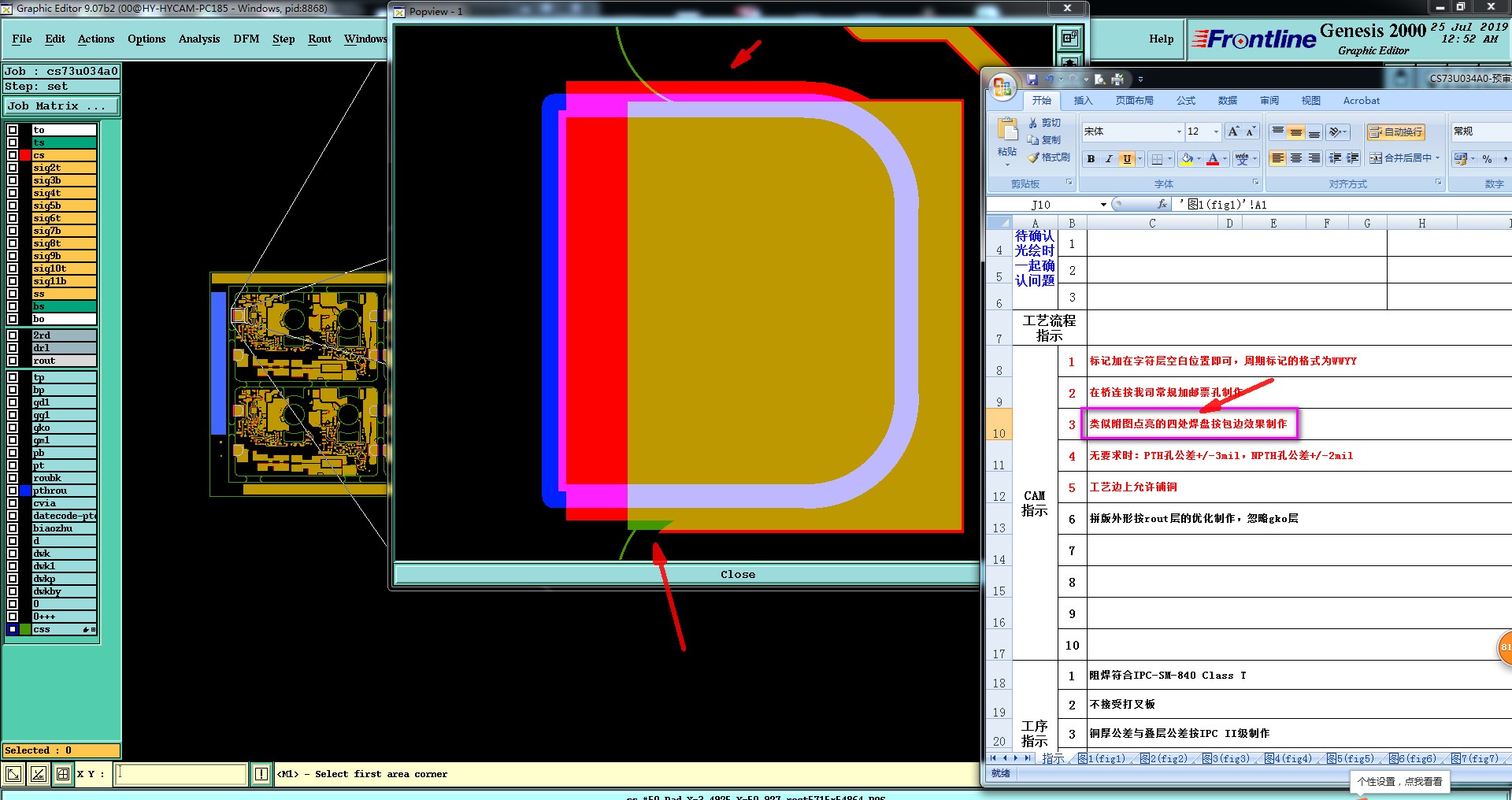The image size is (1512, 800).
Task: Click the align text right icon
Action: (x=1314, y=158)
